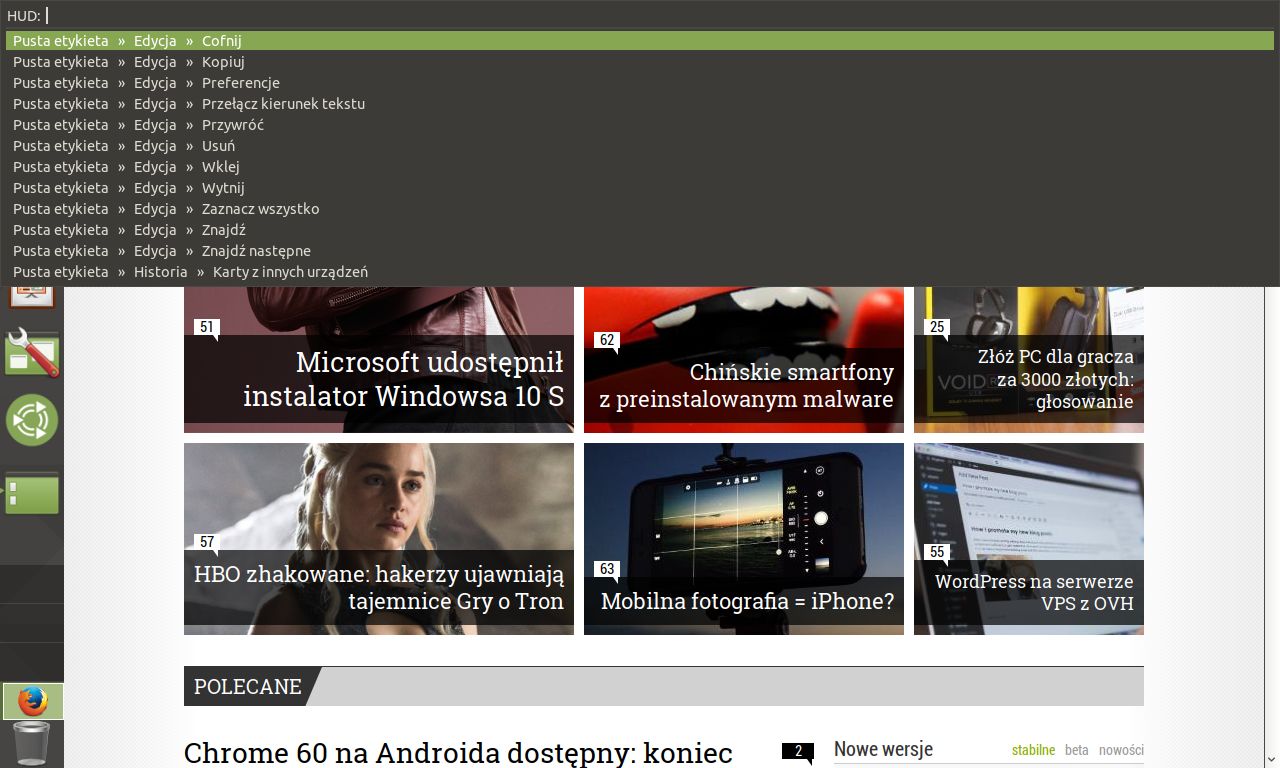The image size is (1280, 768).
Task: Select HUD entry Edycja » Wklej
Action: 640,167
